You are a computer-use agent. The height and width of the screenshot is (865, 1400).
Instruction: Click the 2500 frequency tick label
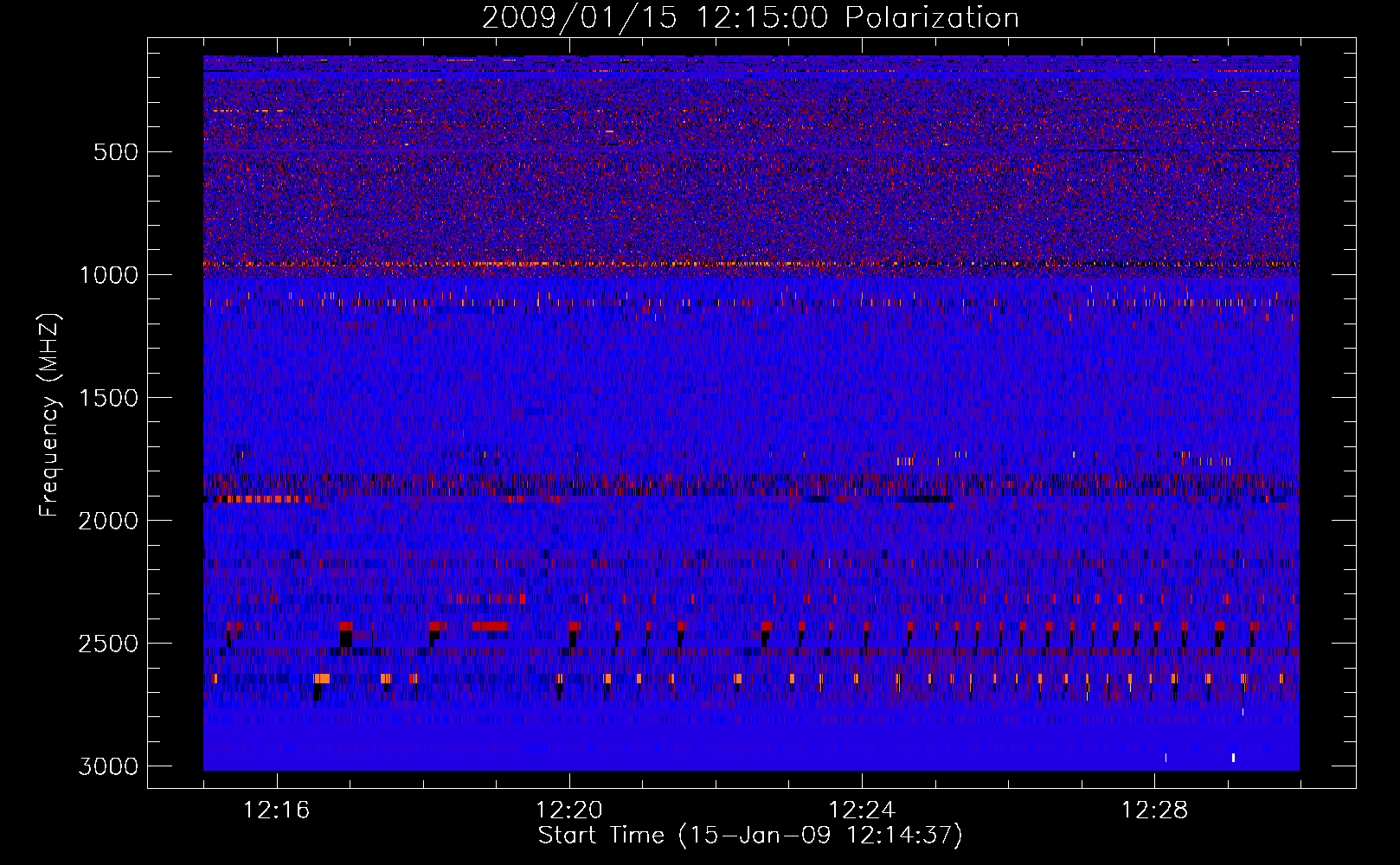click(108, 644)
